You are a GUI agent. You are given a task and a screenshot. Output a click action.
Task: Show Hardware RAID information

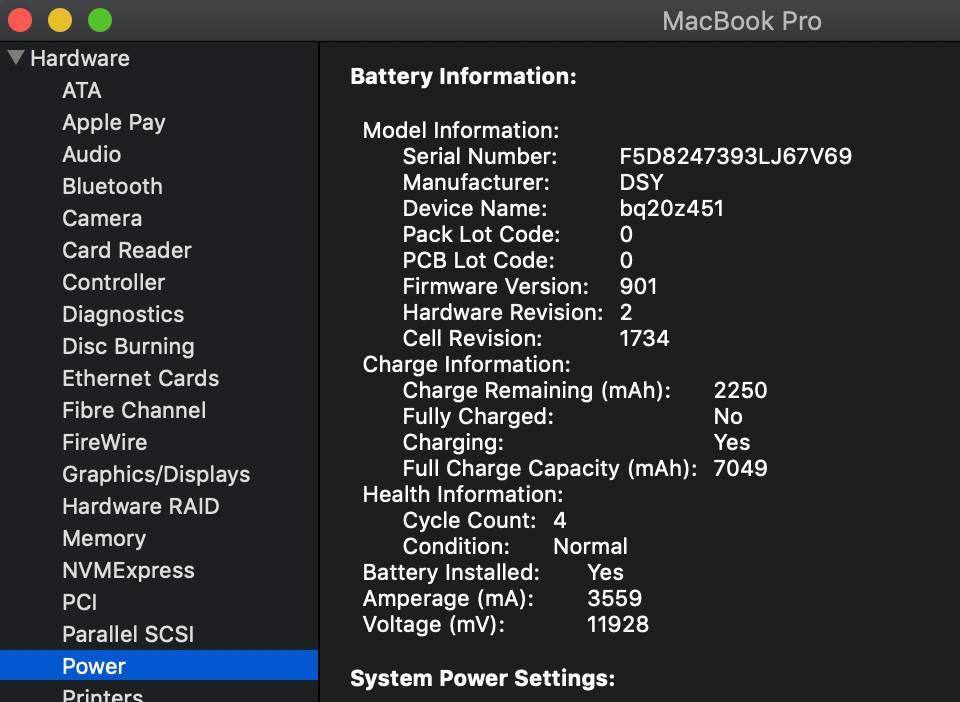tap(140, 506)
